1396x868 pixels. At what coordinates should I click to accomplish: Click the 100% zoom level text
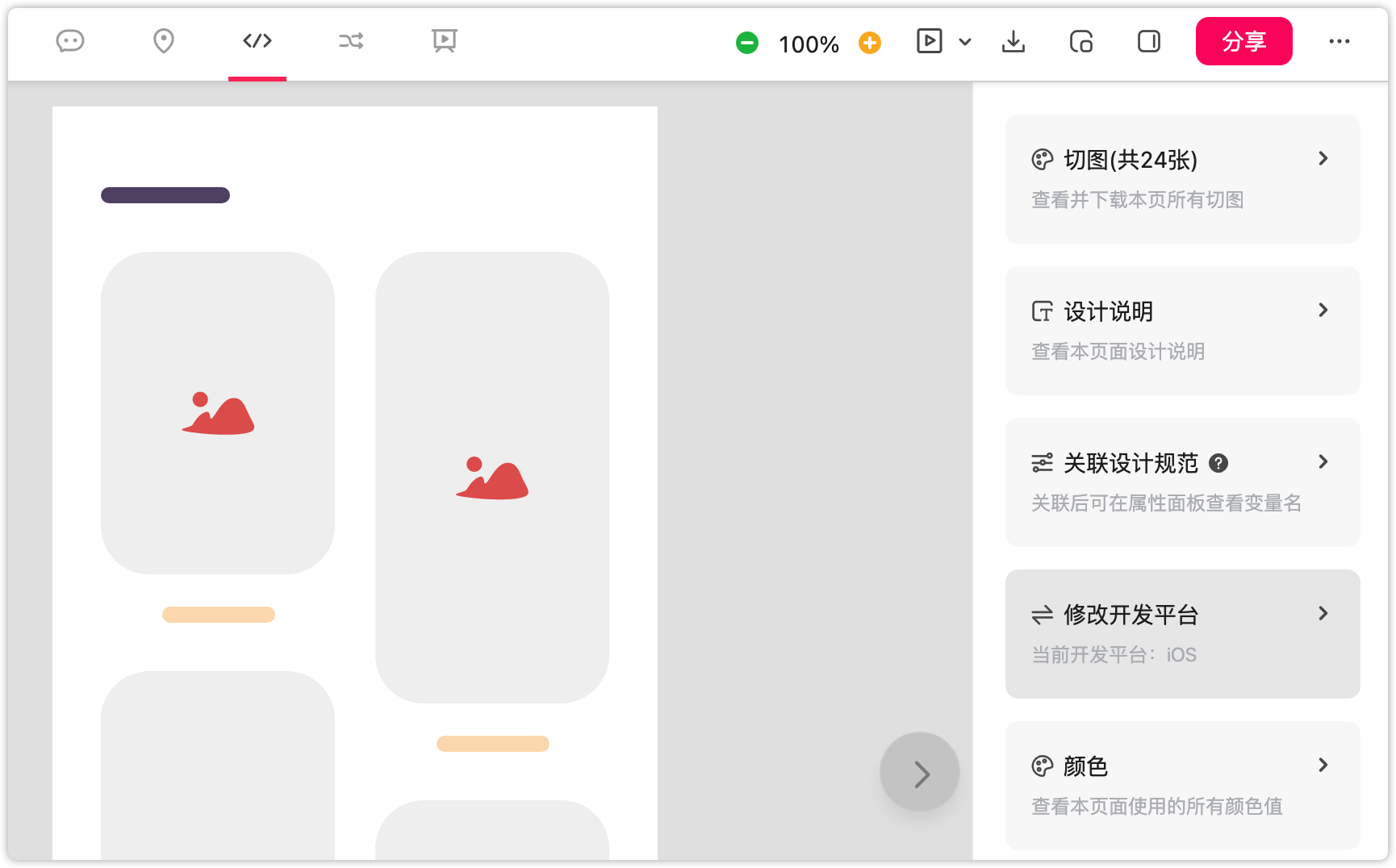(809, 44)
